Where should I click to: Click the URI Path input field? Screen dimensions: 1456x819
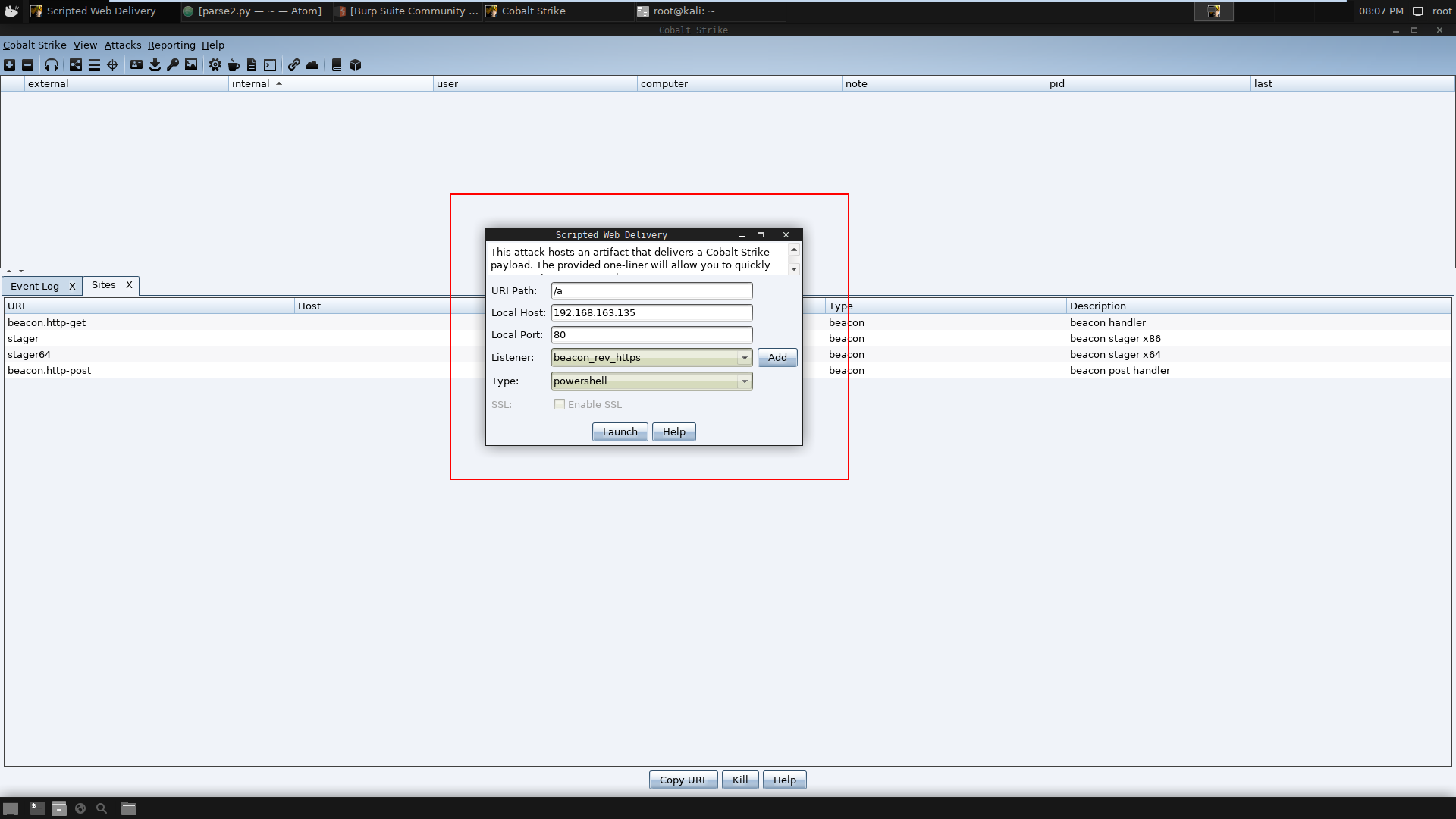[651, 291]
